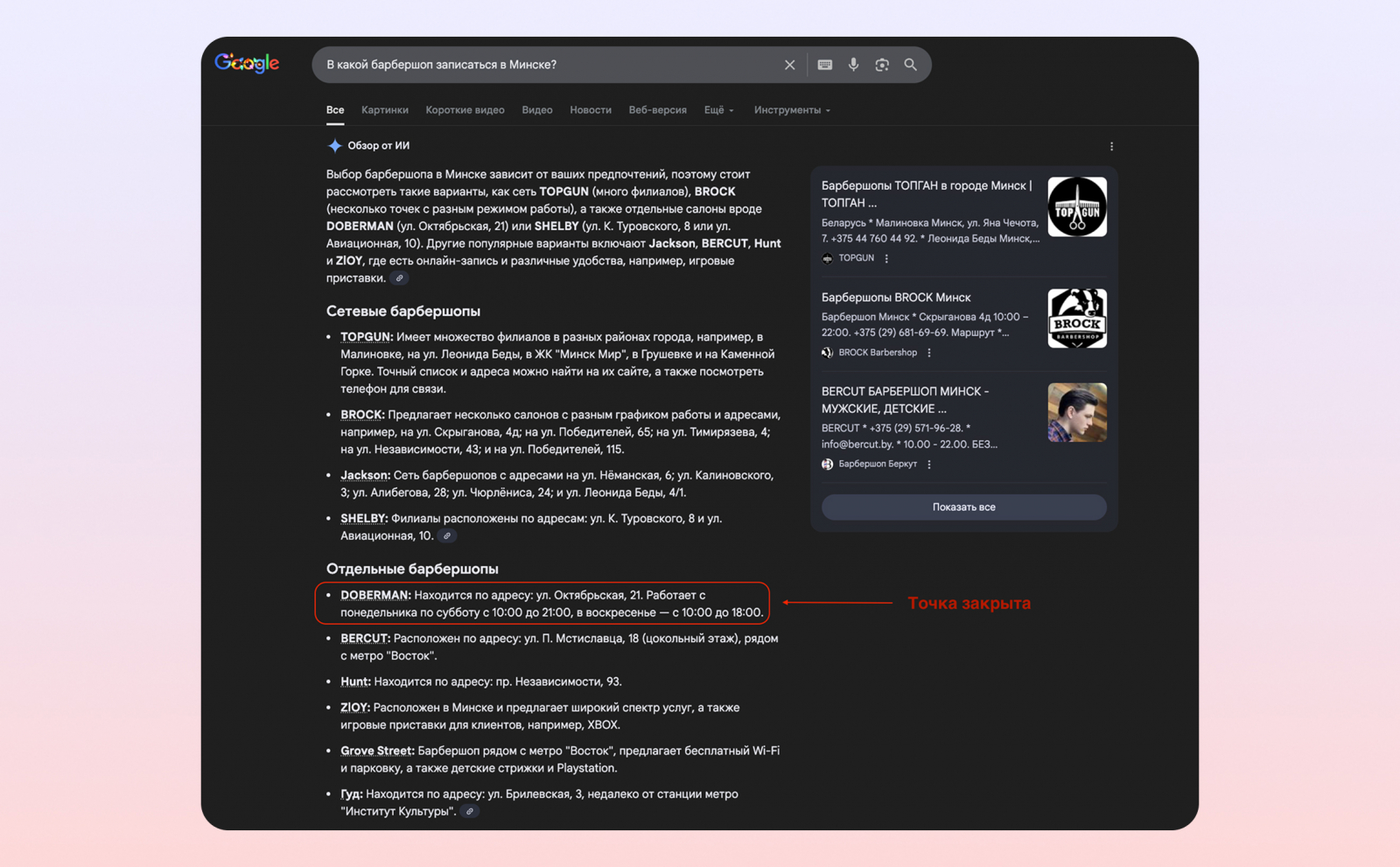Open source link icon after Гуд entry
The height and width of the screenshot is (867, 1400).
(x=470, y=812)
